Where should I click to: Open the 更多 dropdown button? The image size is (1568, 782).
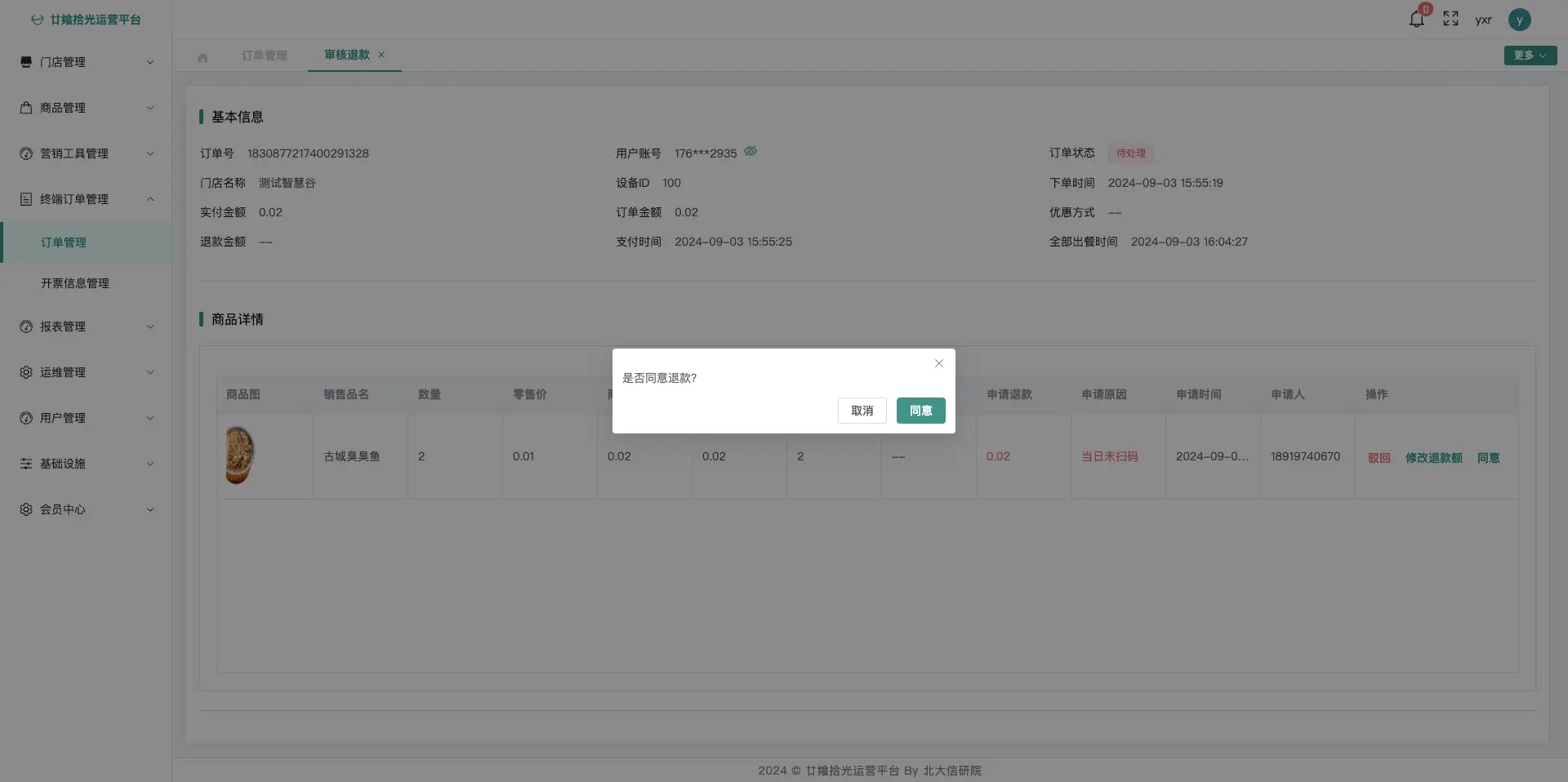tap(1530, 56)
